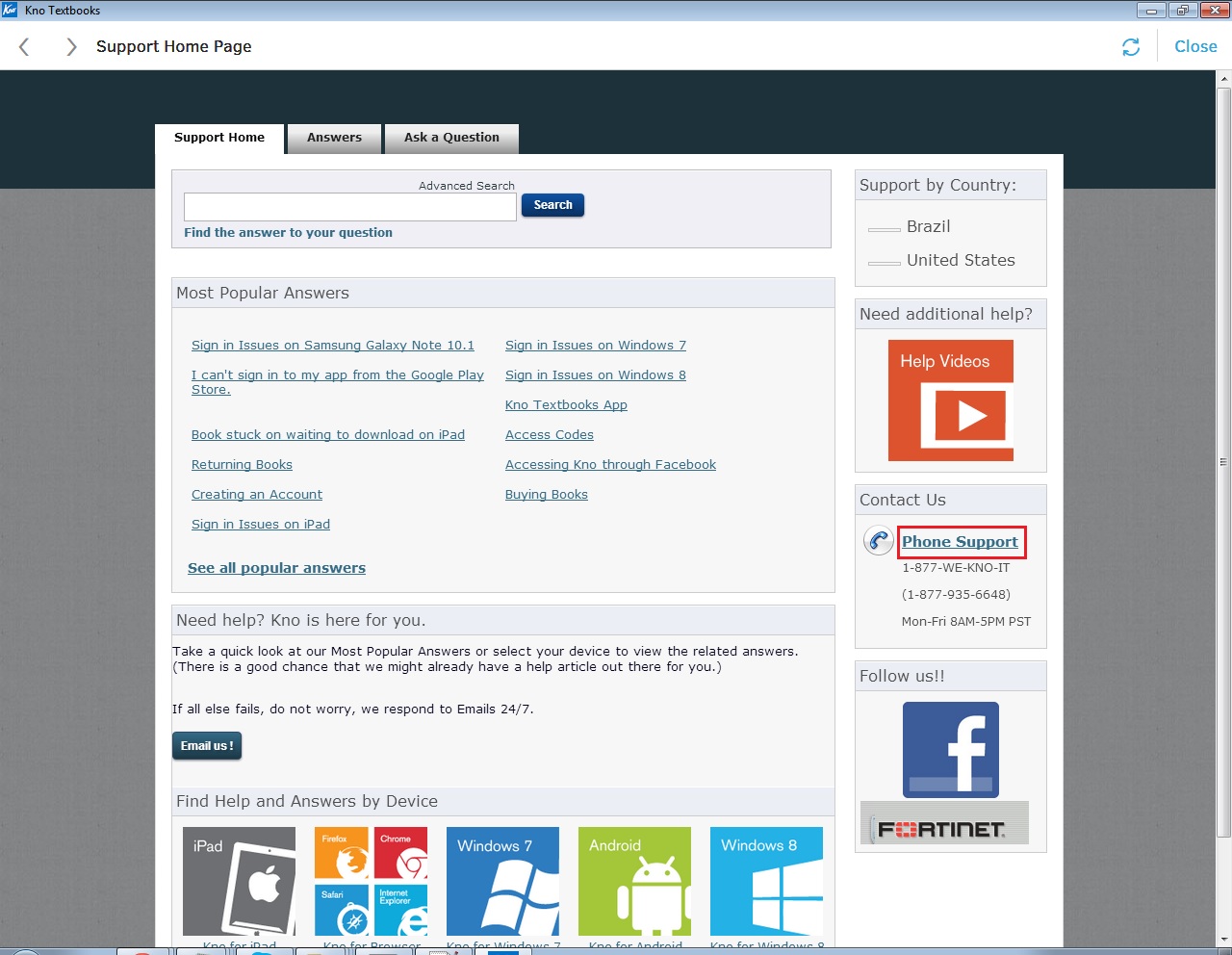Open the Returning Books answer

[x=242, y=465]
